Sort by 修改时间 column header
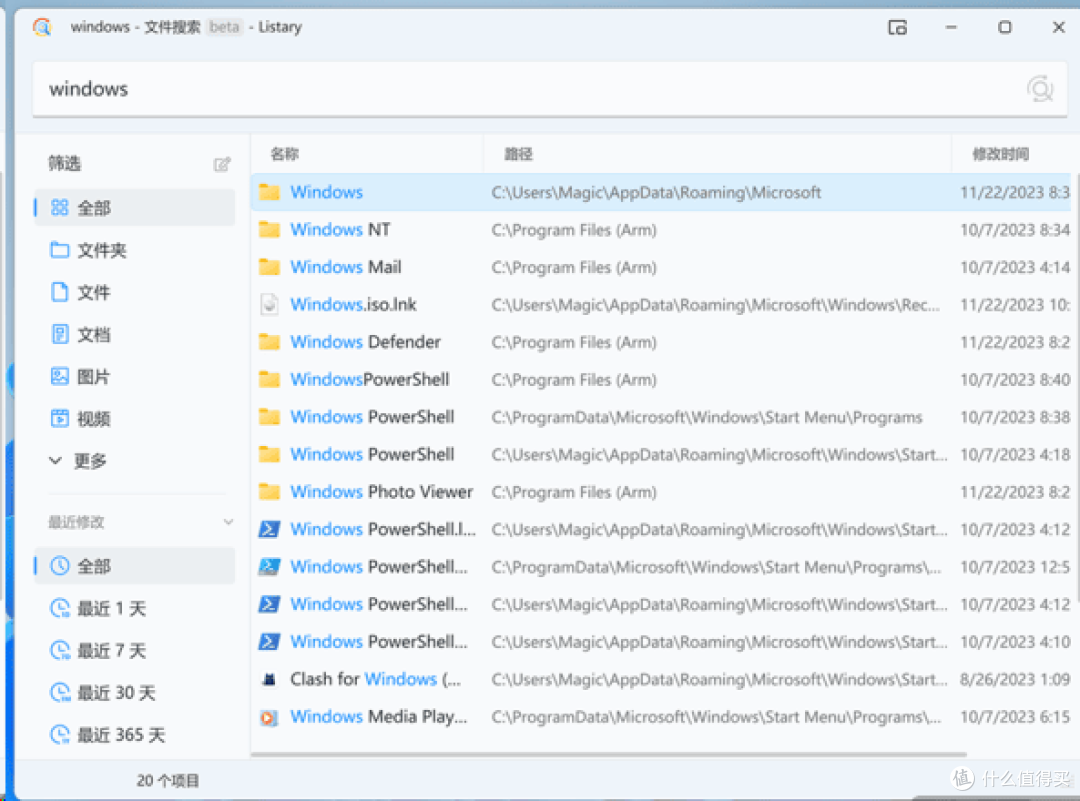1080x801 pixels. (x=1000, y=154)
